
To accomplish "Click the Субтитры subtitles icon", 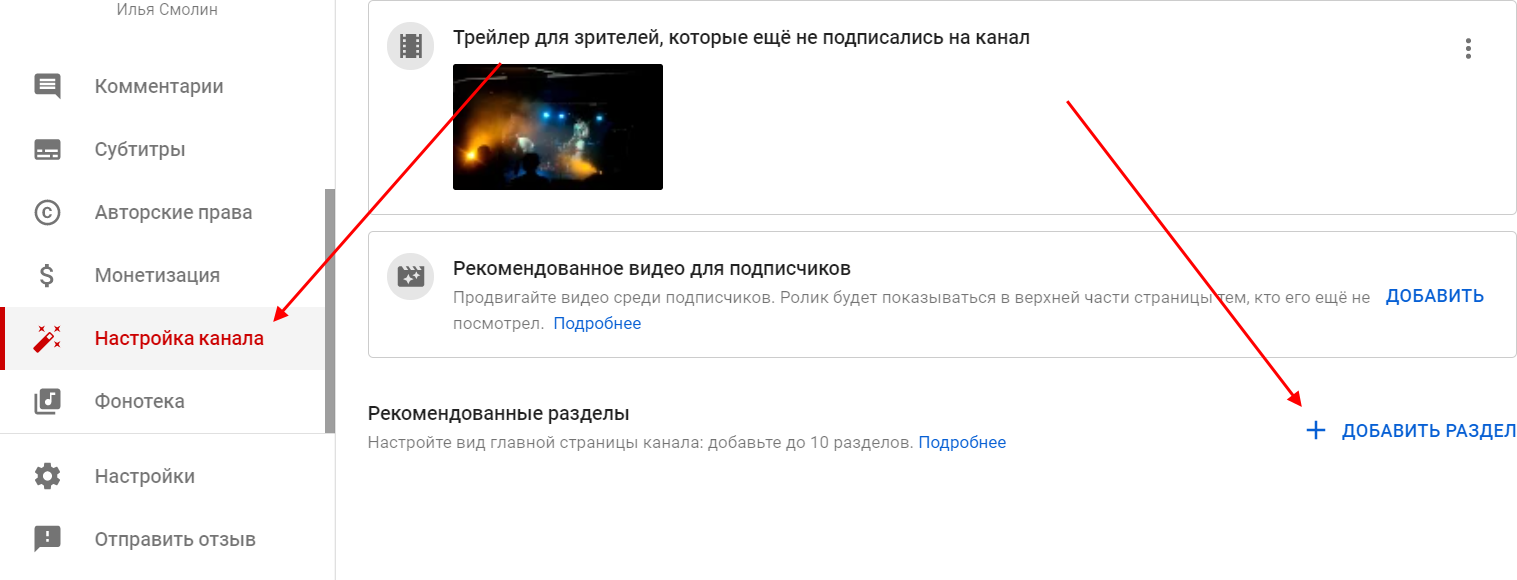I will [x=47, y=150].
